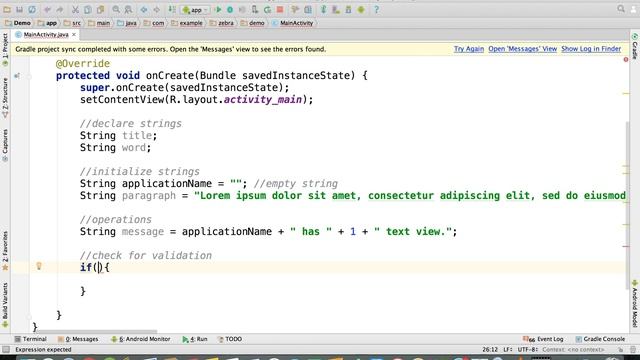Screen dimensions: 640x360
Task: Open the app run configuration dropdown
Action: (x=196, y=10)
